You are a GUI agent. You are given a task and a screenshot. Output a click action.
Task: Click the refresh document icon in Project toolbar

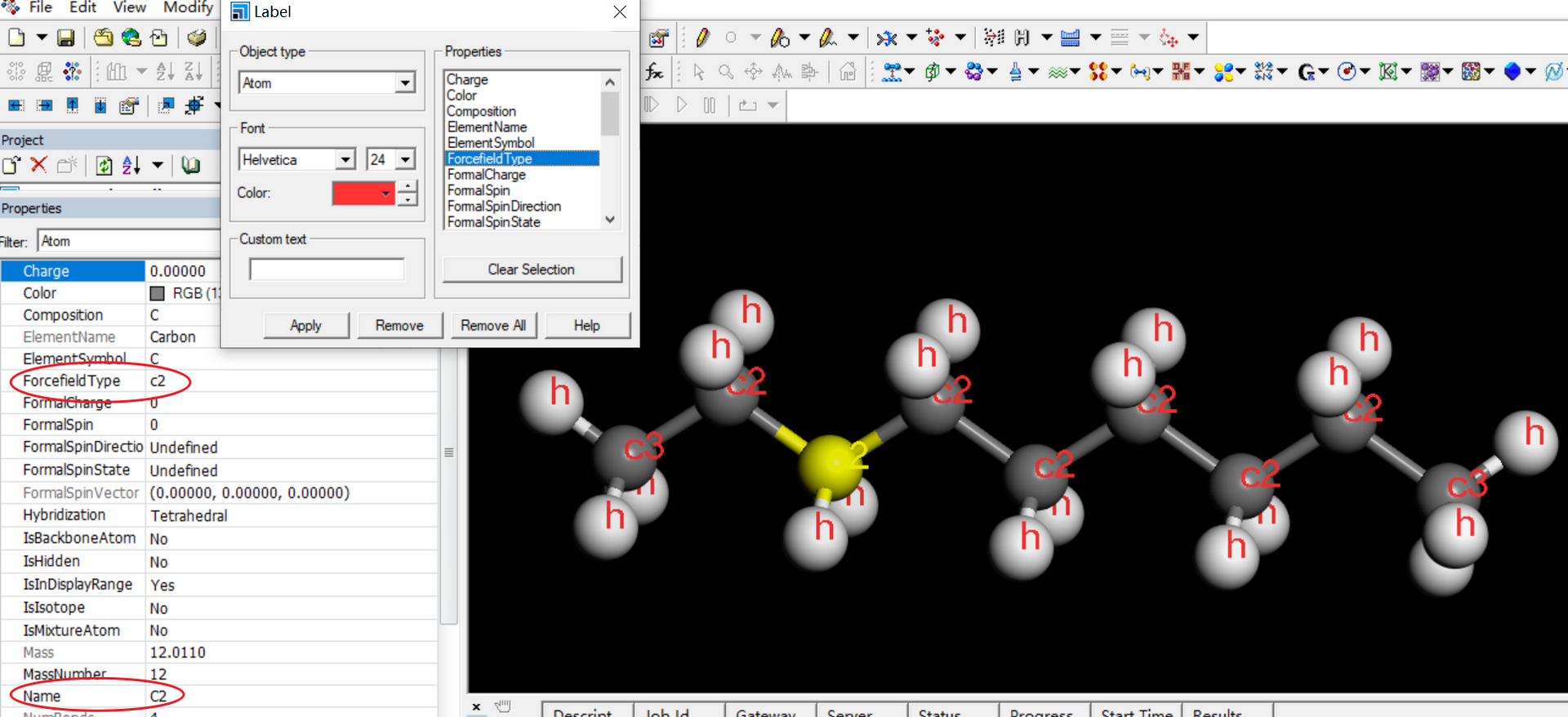tap(104, 165)
